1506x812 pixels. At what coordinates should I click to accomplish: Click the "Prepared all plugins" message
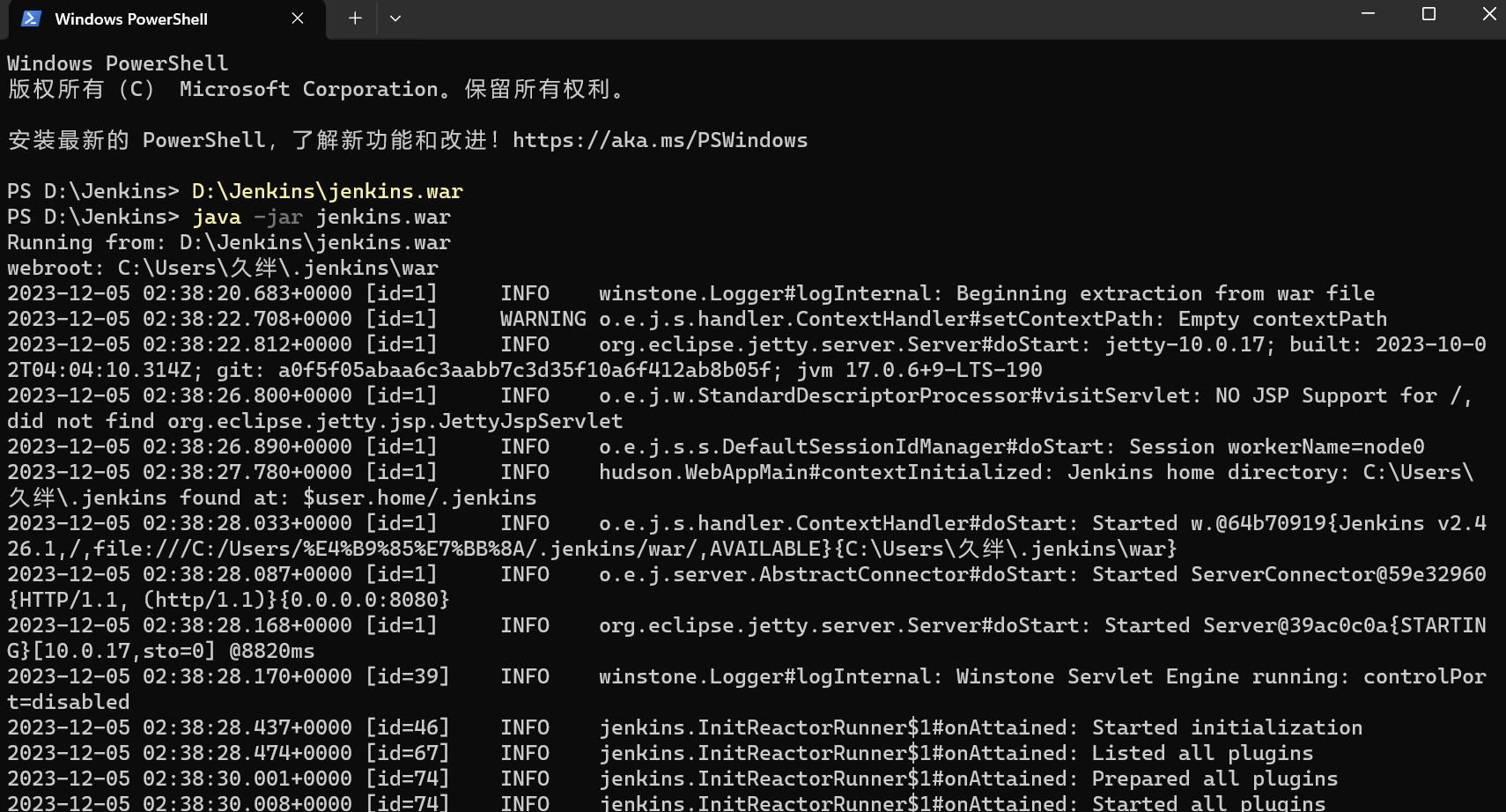1215,779
